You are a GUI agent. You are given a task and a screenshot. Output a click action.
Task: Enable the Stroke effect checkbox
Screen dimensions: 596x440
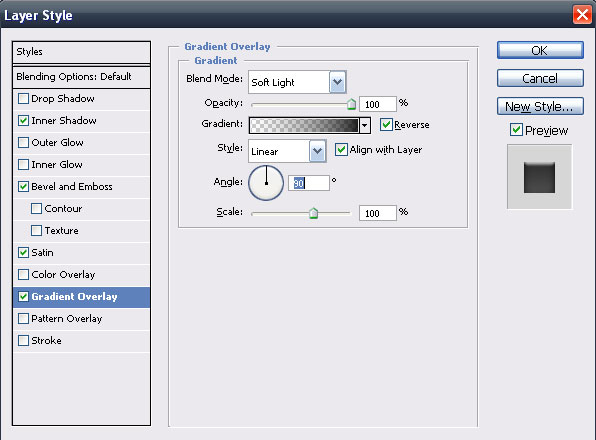(x=24, y=340)
